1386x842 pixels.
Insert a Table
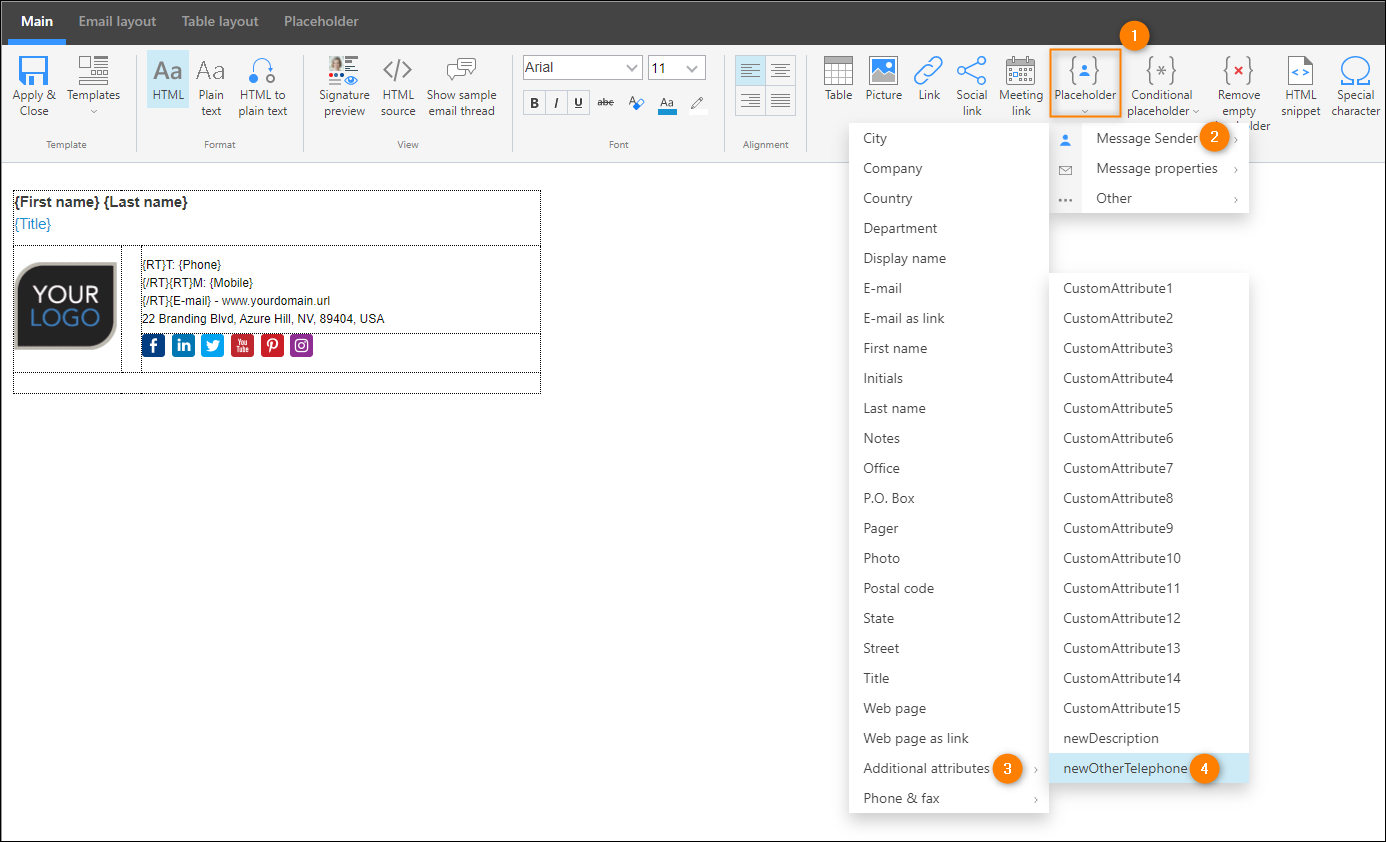coord(838,79)
